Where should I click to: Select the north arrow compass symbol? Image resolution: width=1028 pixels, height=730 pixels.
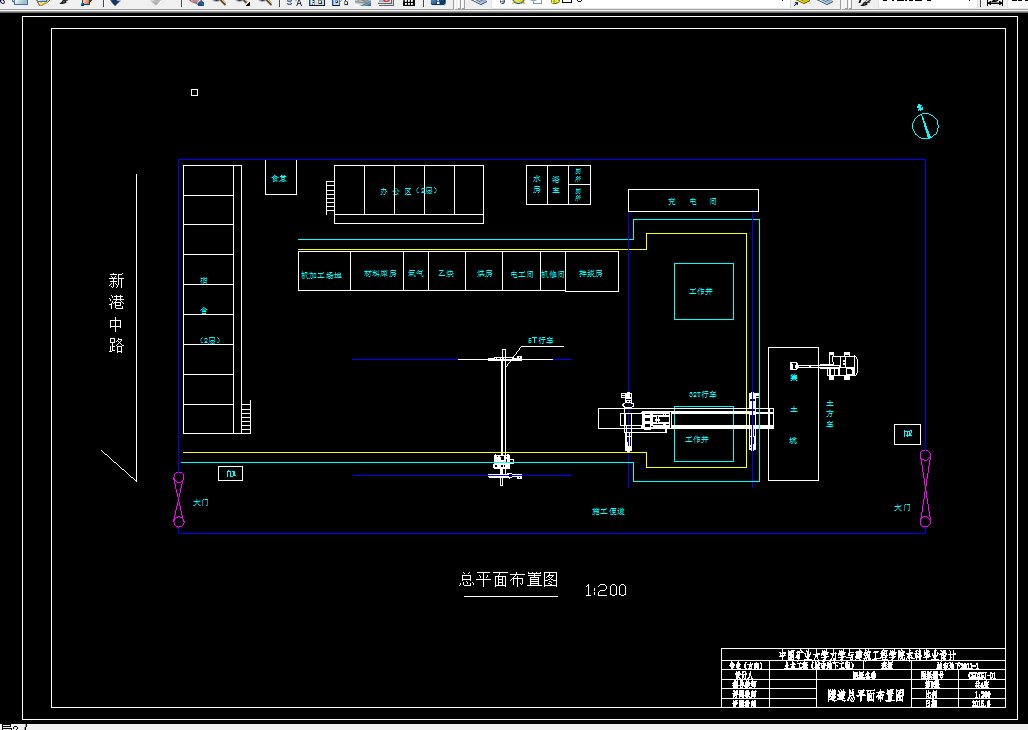(925, 123)
